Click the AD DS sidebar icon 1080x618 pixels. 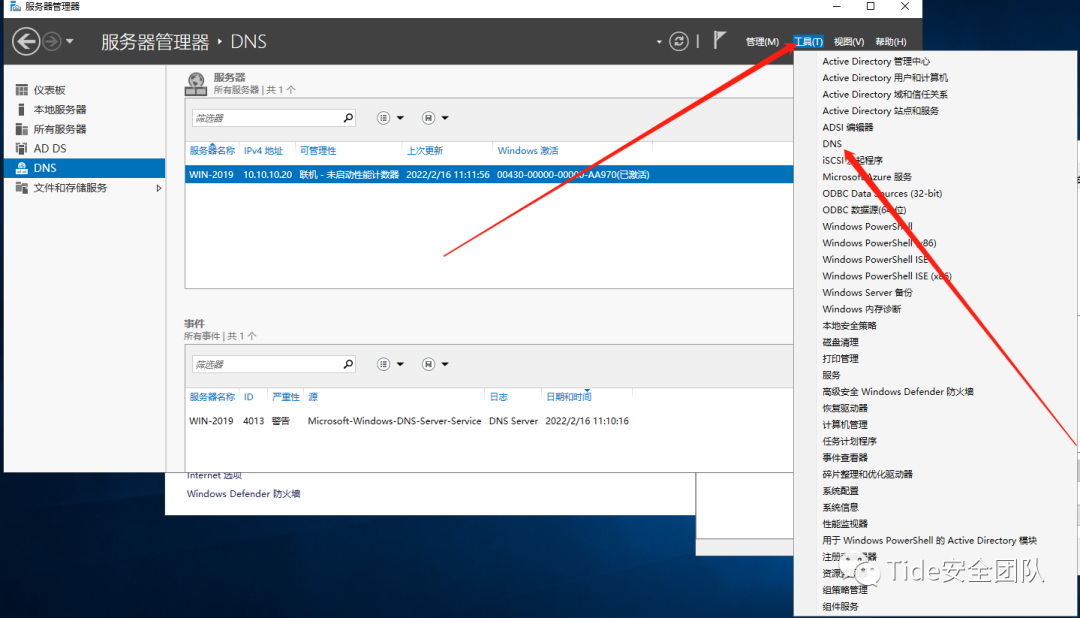pyautogui.click(x=21, y=148)
